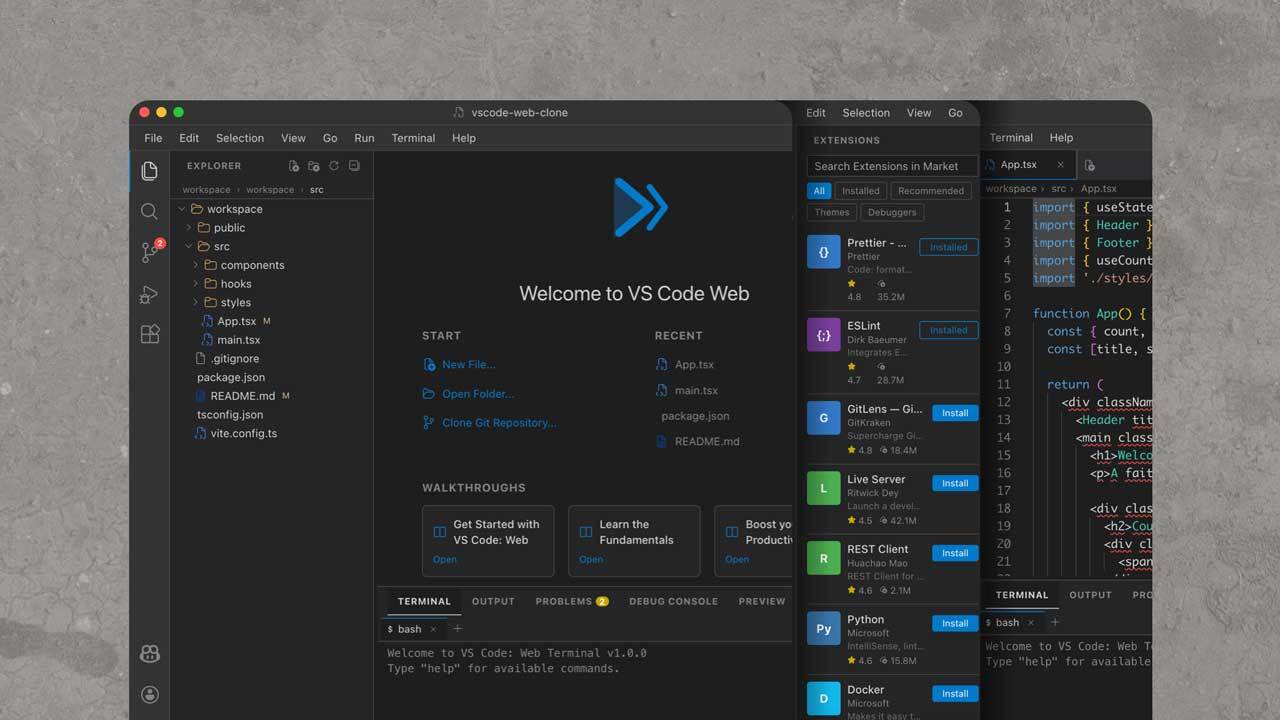1280x720 pixels.
Task: Install the Python extension
Action: click(x=955, y=623)
